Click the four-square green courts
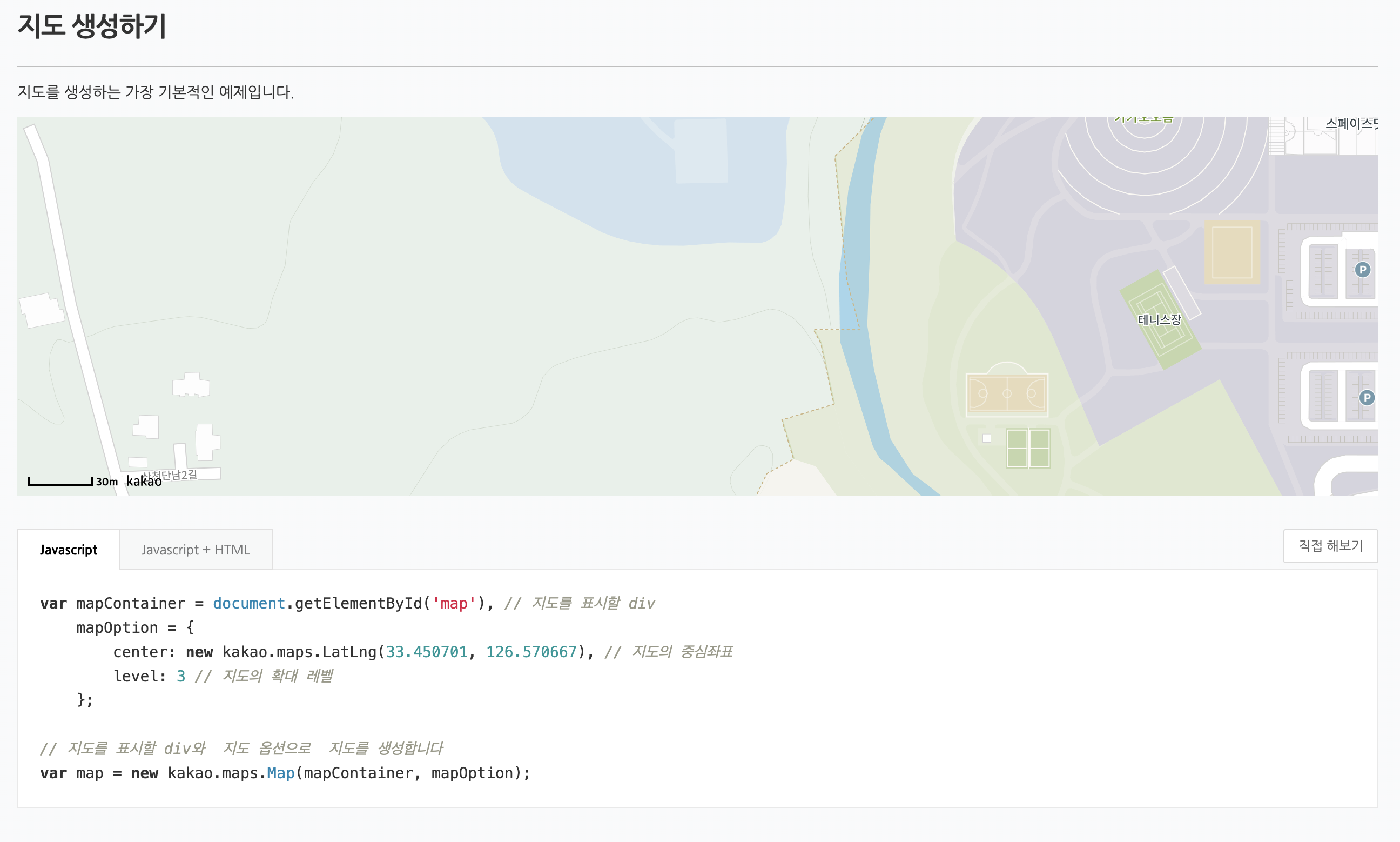Viewport: 1400px width, 842px height. pyautogui.click(x=1027, y=448)
